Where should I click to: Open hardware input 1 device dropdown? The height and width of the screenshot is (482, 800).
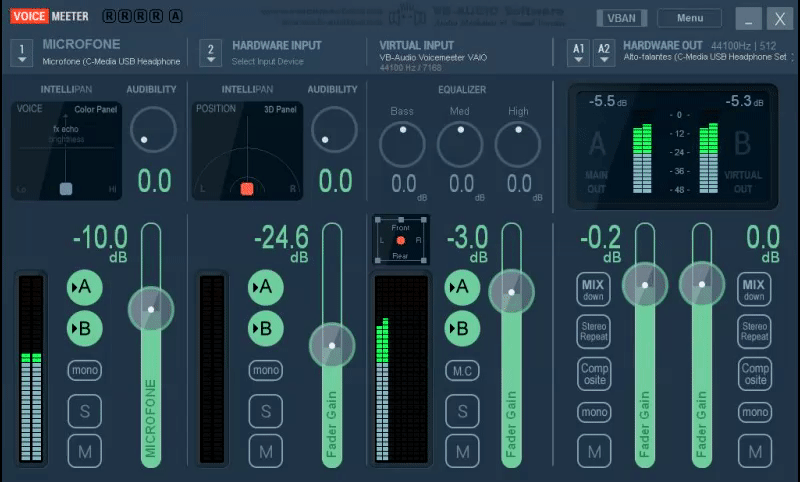[x=21, y=53]
